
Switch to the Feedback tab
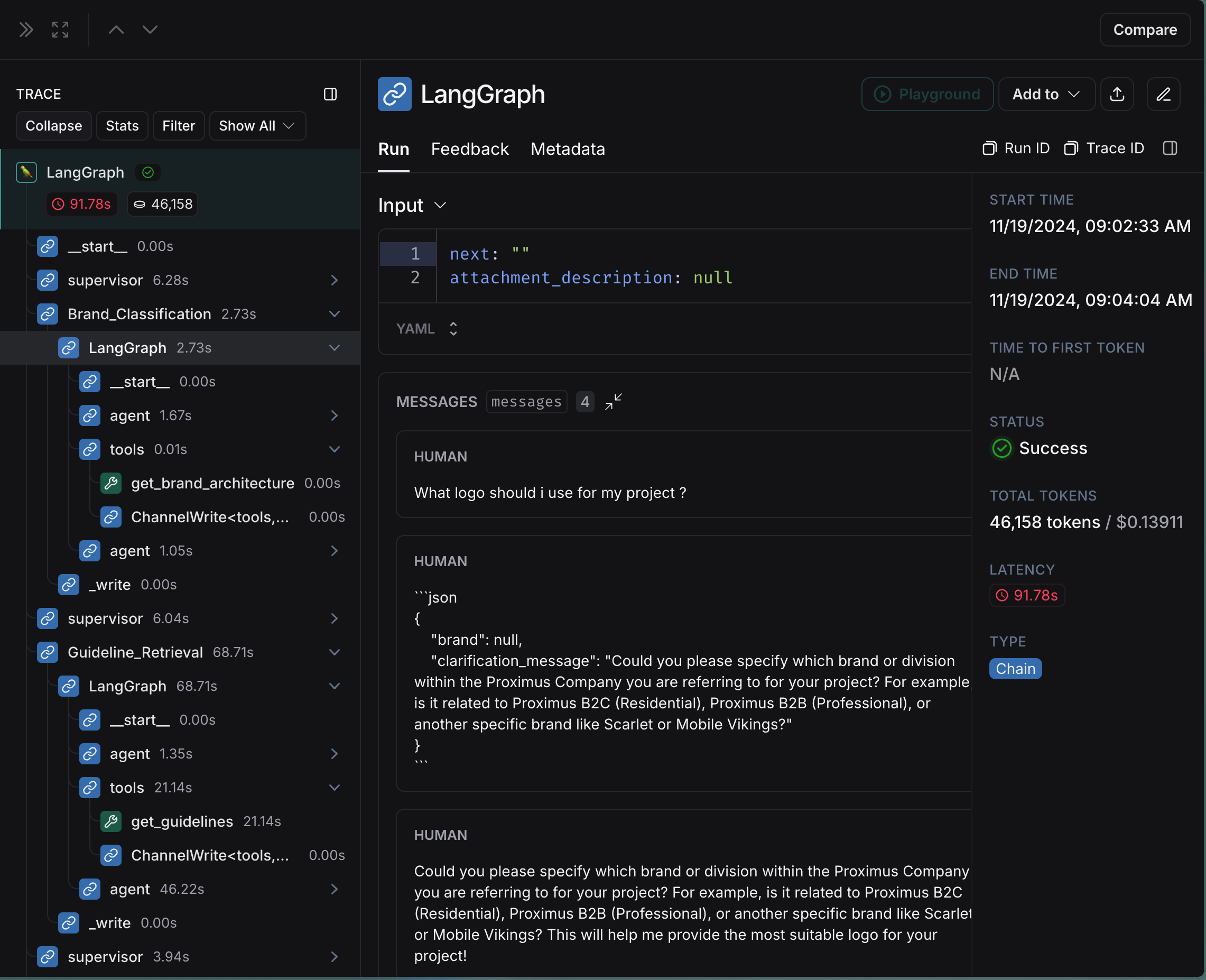pos(469,149)
